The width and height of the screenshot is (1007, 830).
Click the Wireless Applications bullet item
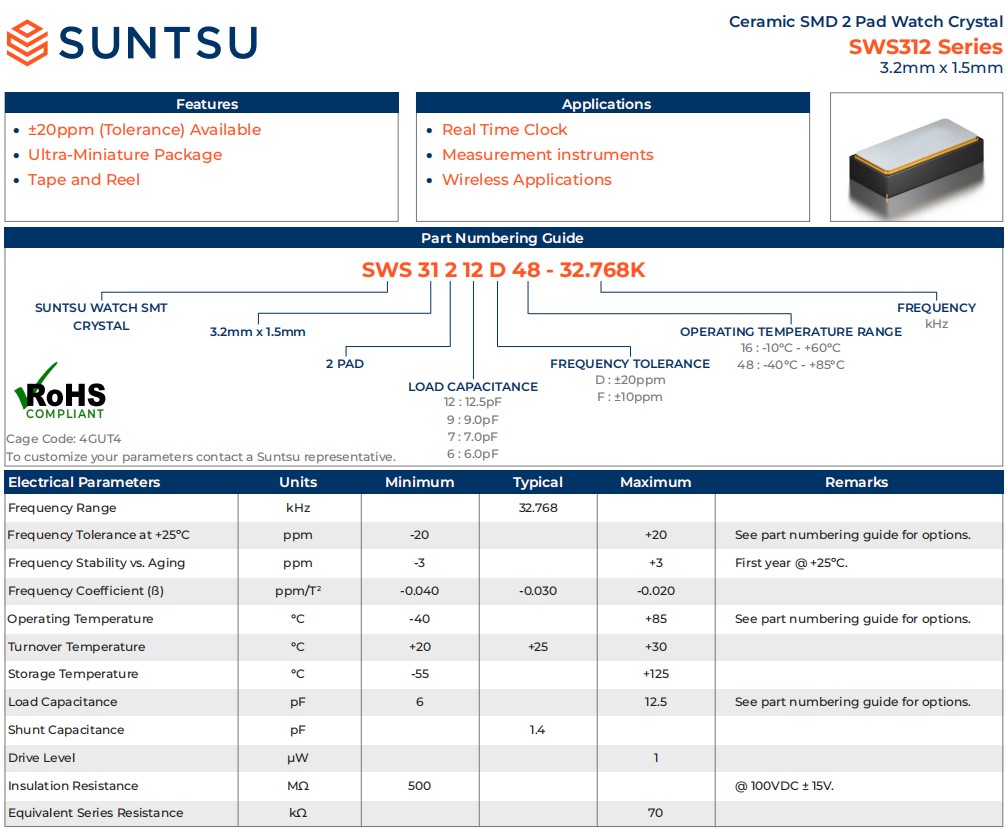pyautogui.click(x=526, y=180)
